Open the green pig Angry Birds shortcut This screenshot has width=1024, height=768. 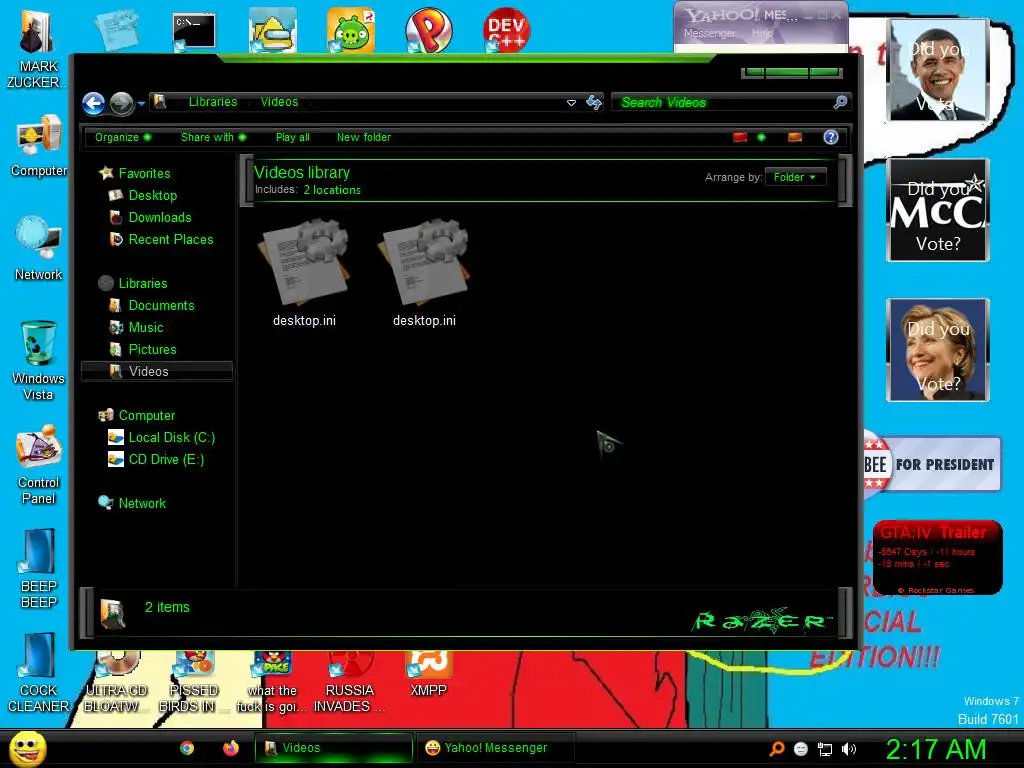click(x=351, y=30)
